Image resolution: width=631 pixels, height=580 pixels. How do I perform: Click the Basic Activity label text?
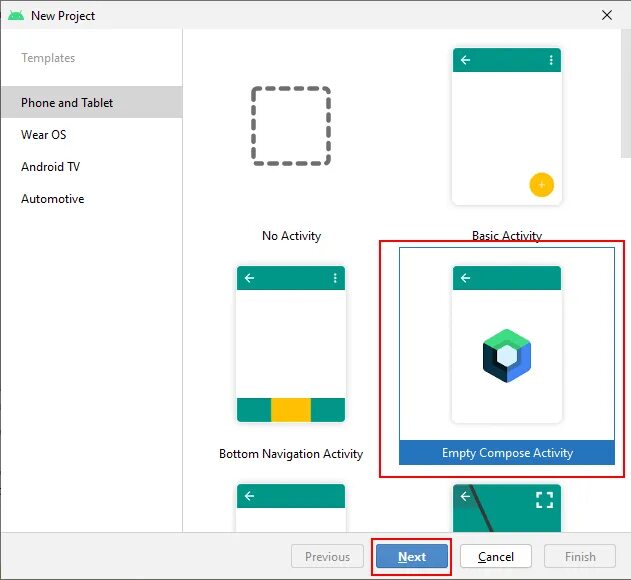pyautogui.click(x=507, y=235)
